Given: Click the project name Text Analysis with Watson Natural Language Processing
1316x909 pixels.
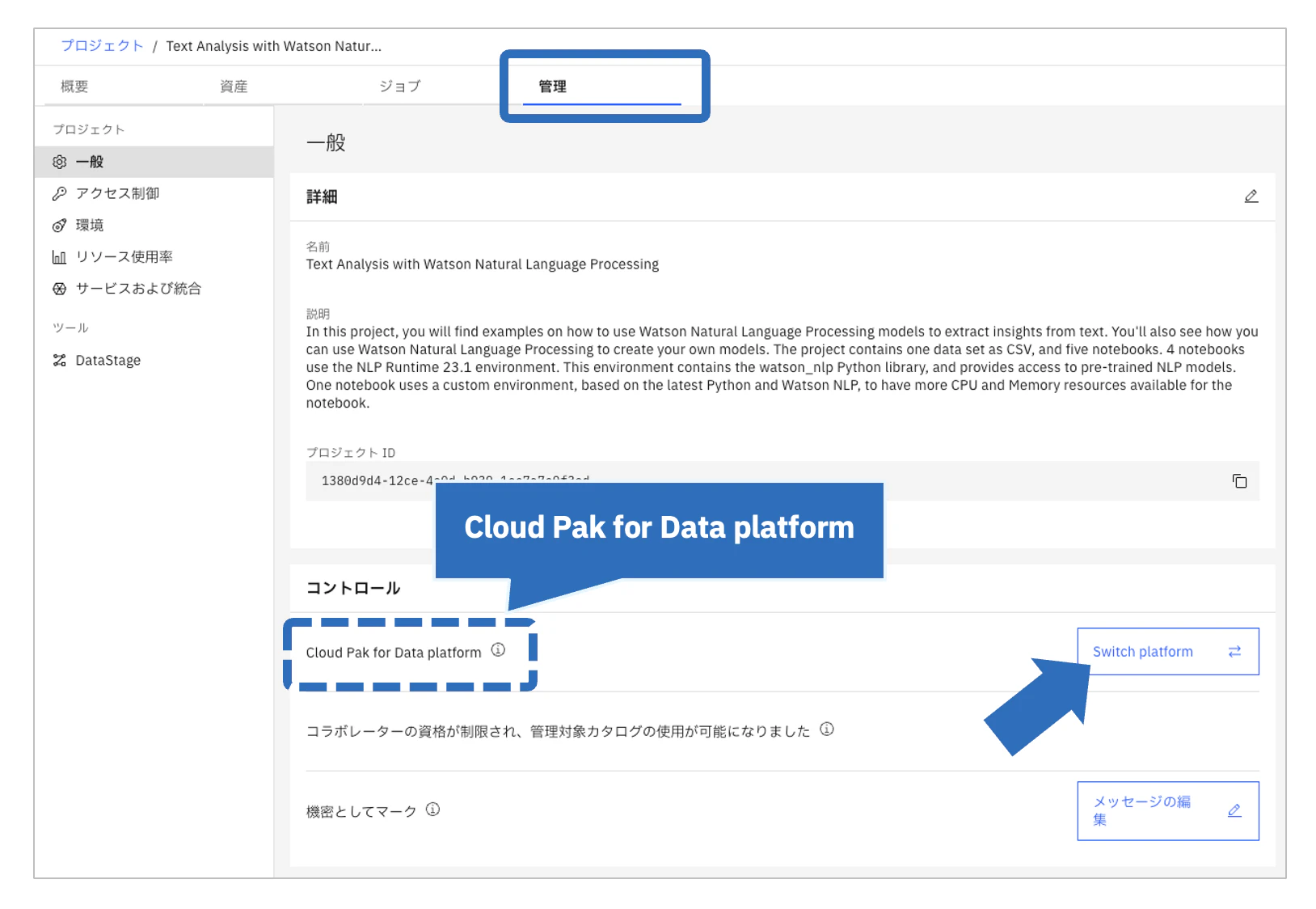Looking at the screenshot, I should pos(482,264).
